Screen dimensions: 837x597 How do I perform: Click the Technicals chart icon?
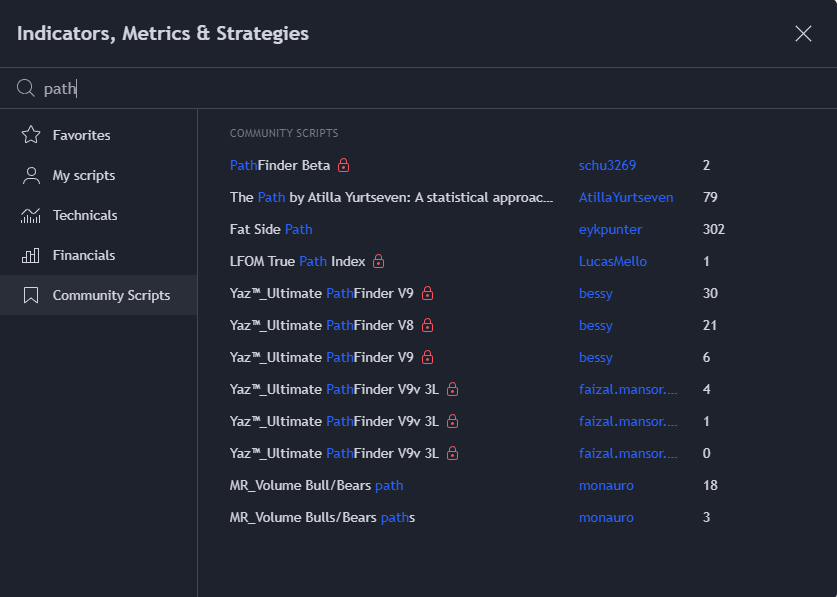[x=31, y=215]
